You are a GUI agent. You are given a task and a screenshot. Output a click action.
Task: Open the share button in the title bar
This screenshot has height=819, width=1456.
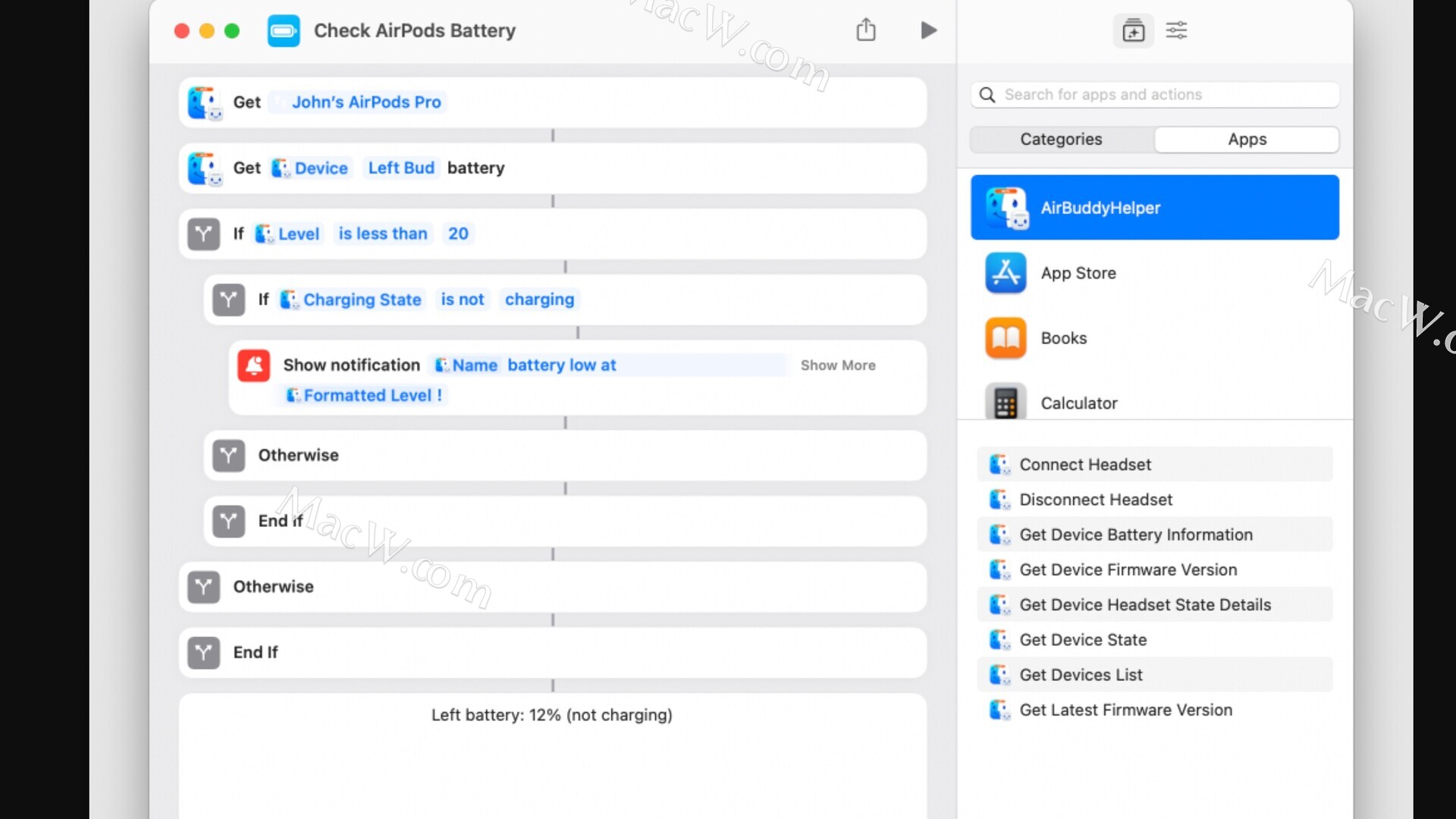coord(866,30)
